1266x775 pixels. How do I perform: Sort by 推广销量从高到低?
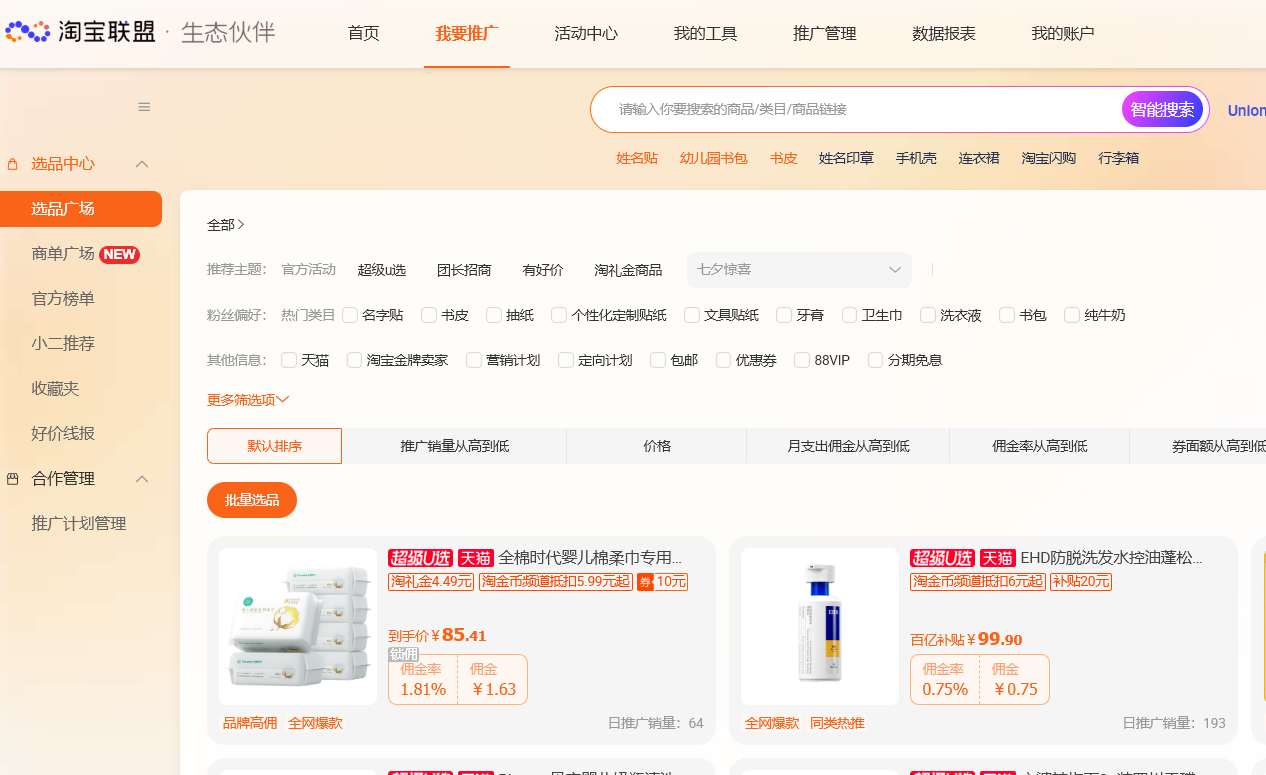(x=455, y=446)
